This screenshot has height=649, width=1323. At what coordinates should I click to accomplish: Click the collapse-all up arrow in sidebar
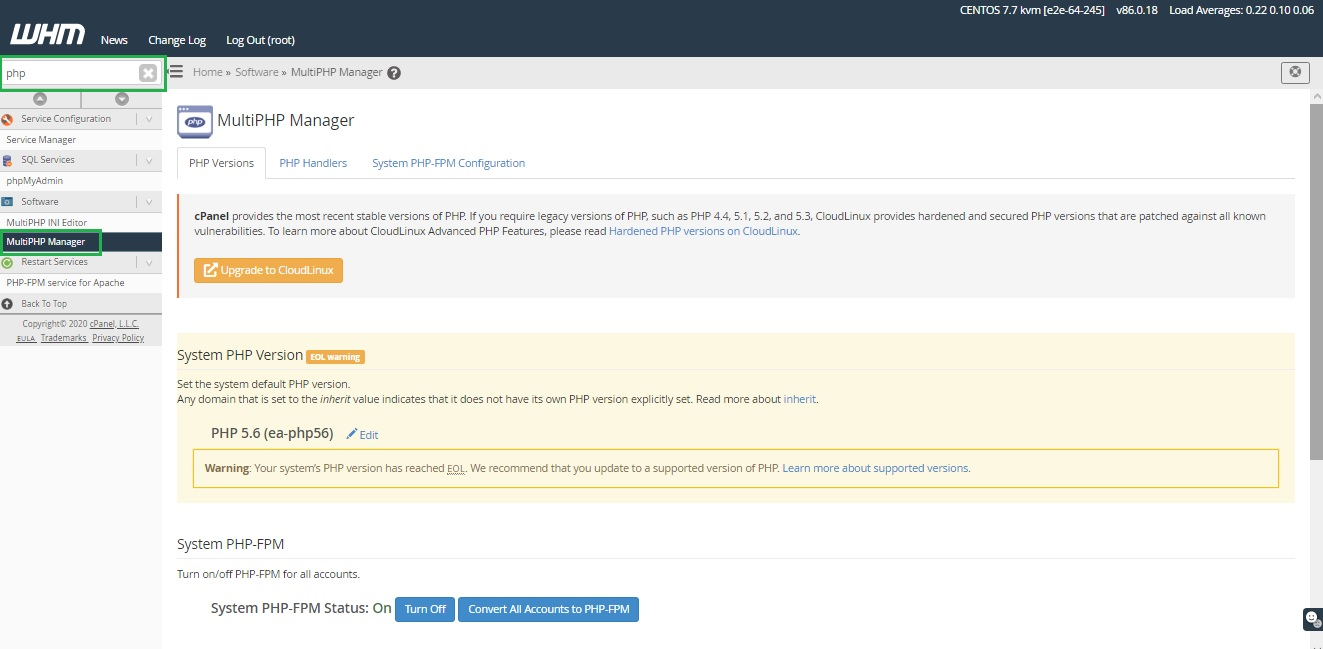tap(40, 98)
